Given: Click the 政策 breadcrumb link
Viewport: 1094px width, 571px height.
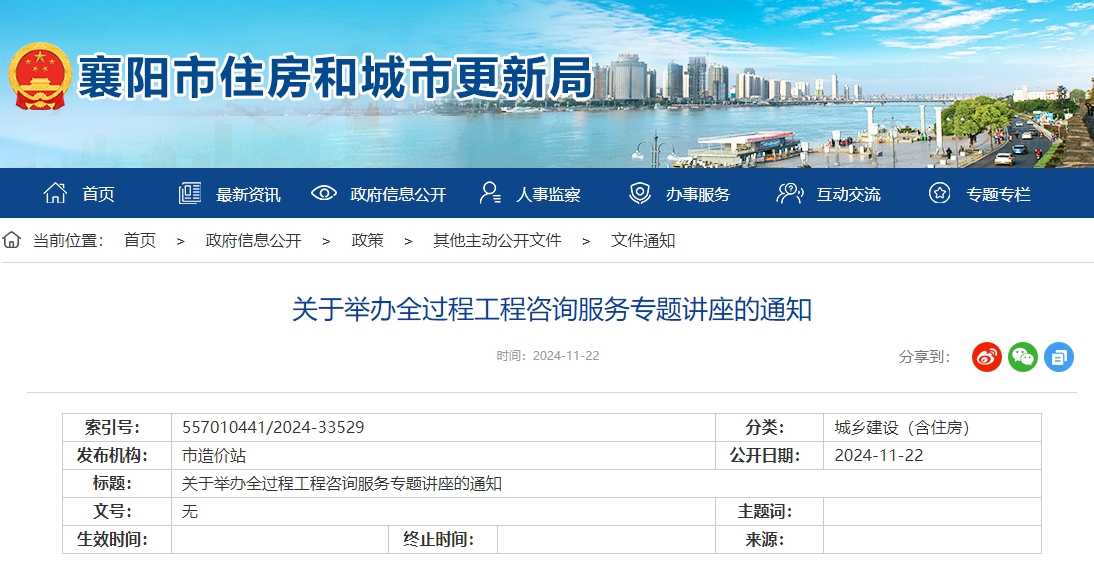Looking at the screenshot, I should (367, 241).
